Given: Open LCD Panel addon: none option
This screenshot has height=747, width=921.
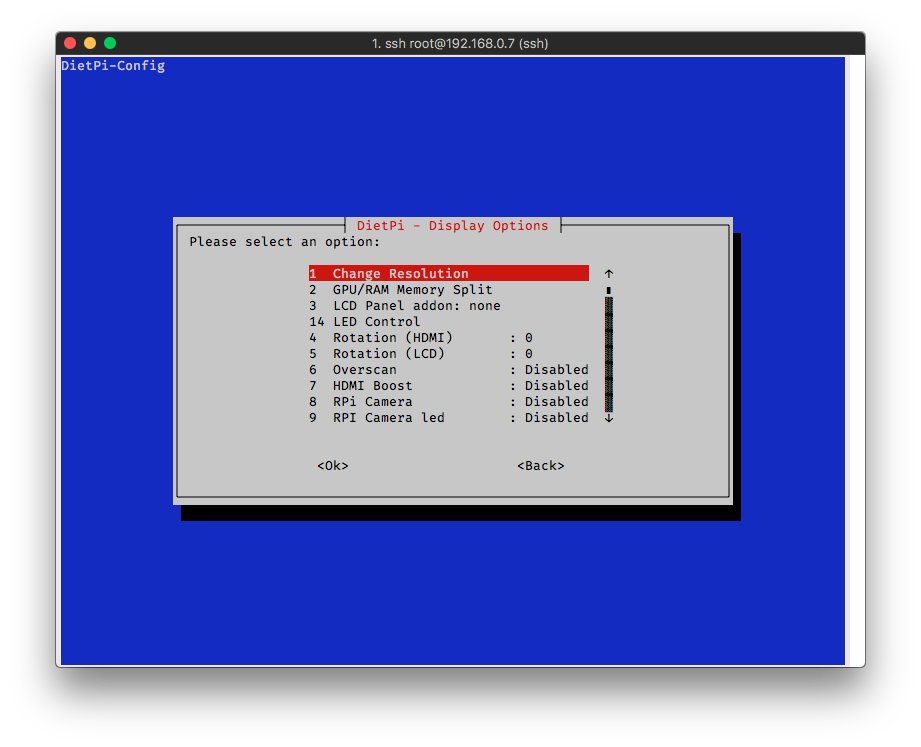Looking at the screenshot, I should tap(449, 305).
